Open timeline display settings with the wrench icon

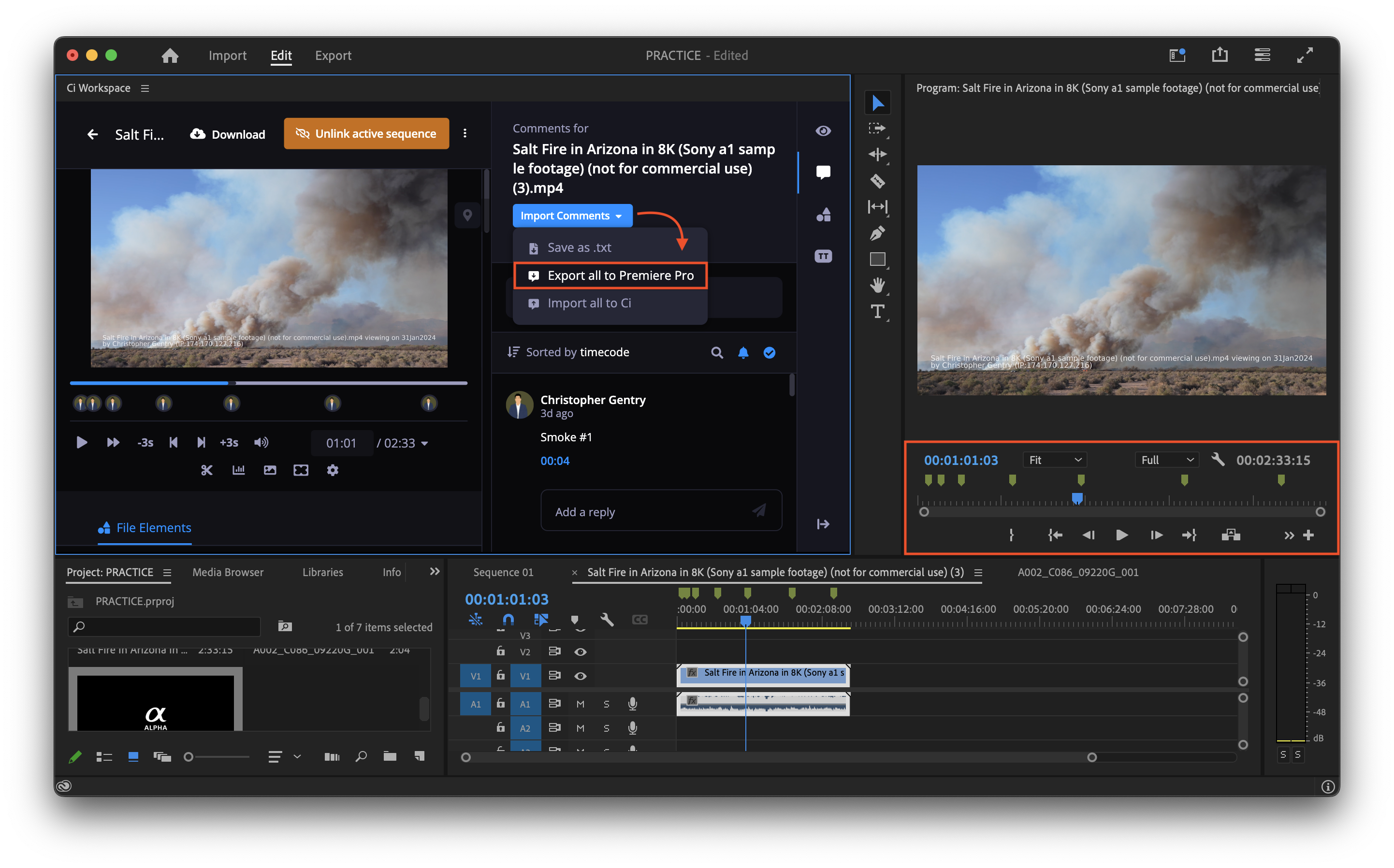click(x=607, y=620)
